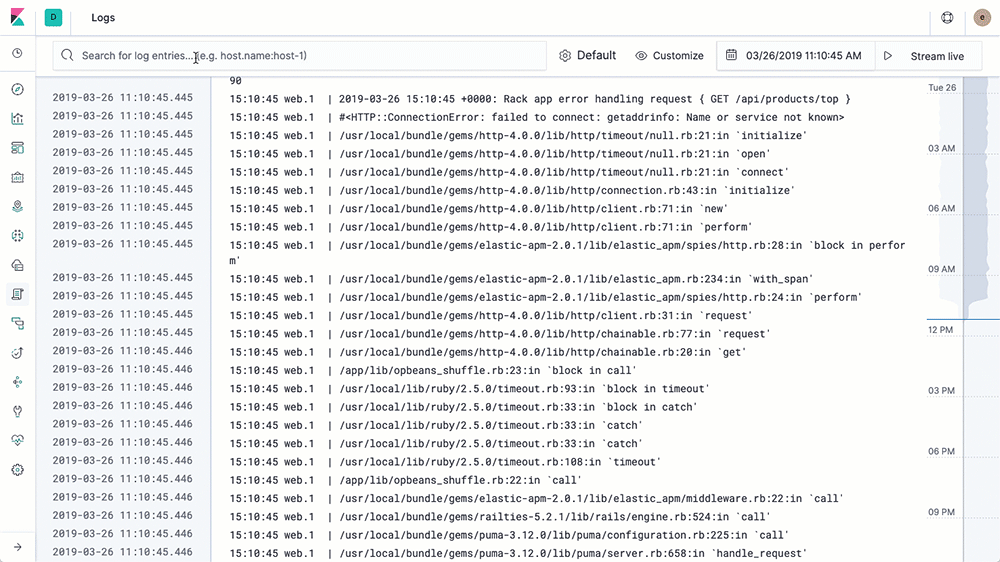Open Dev Tools wrench icon

17,411
